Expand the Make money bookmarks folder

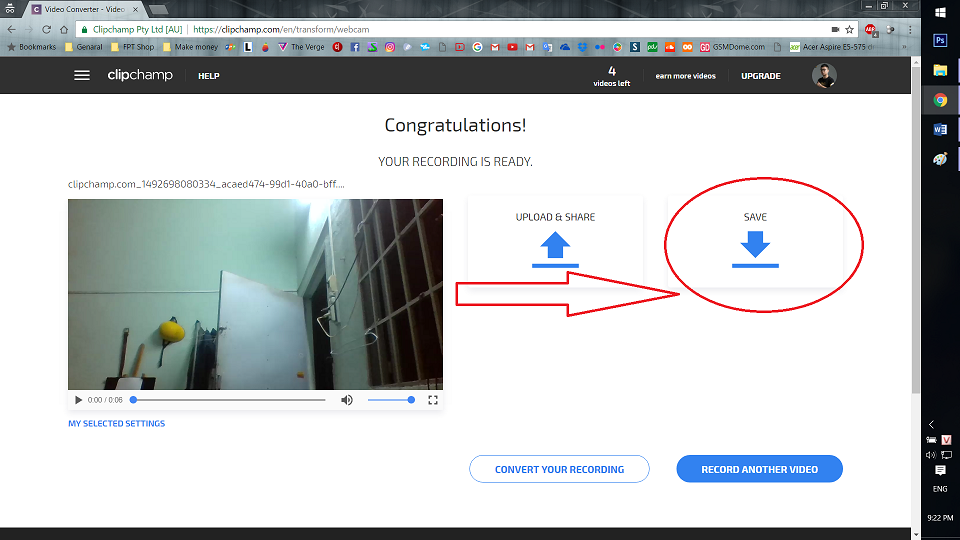(x=190, y=47)
